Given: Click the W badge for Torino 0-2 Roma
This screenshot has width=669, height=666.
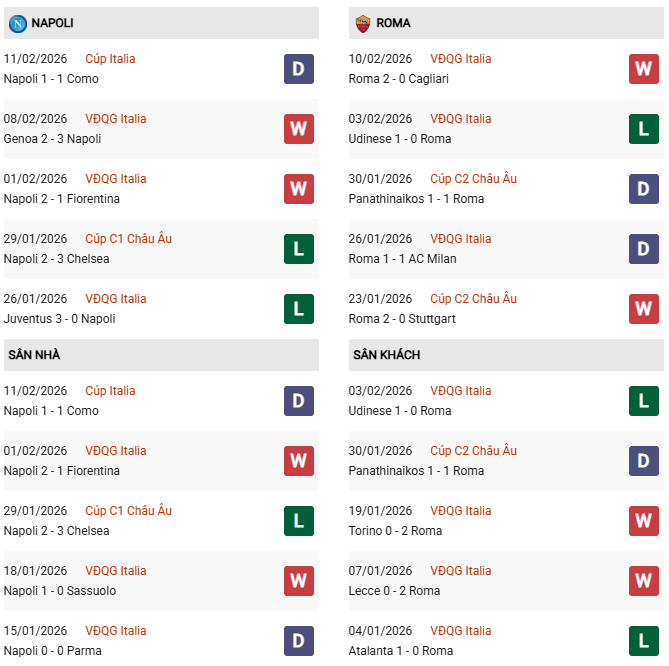Looking at the screenshot, I should tap(643, 521).
